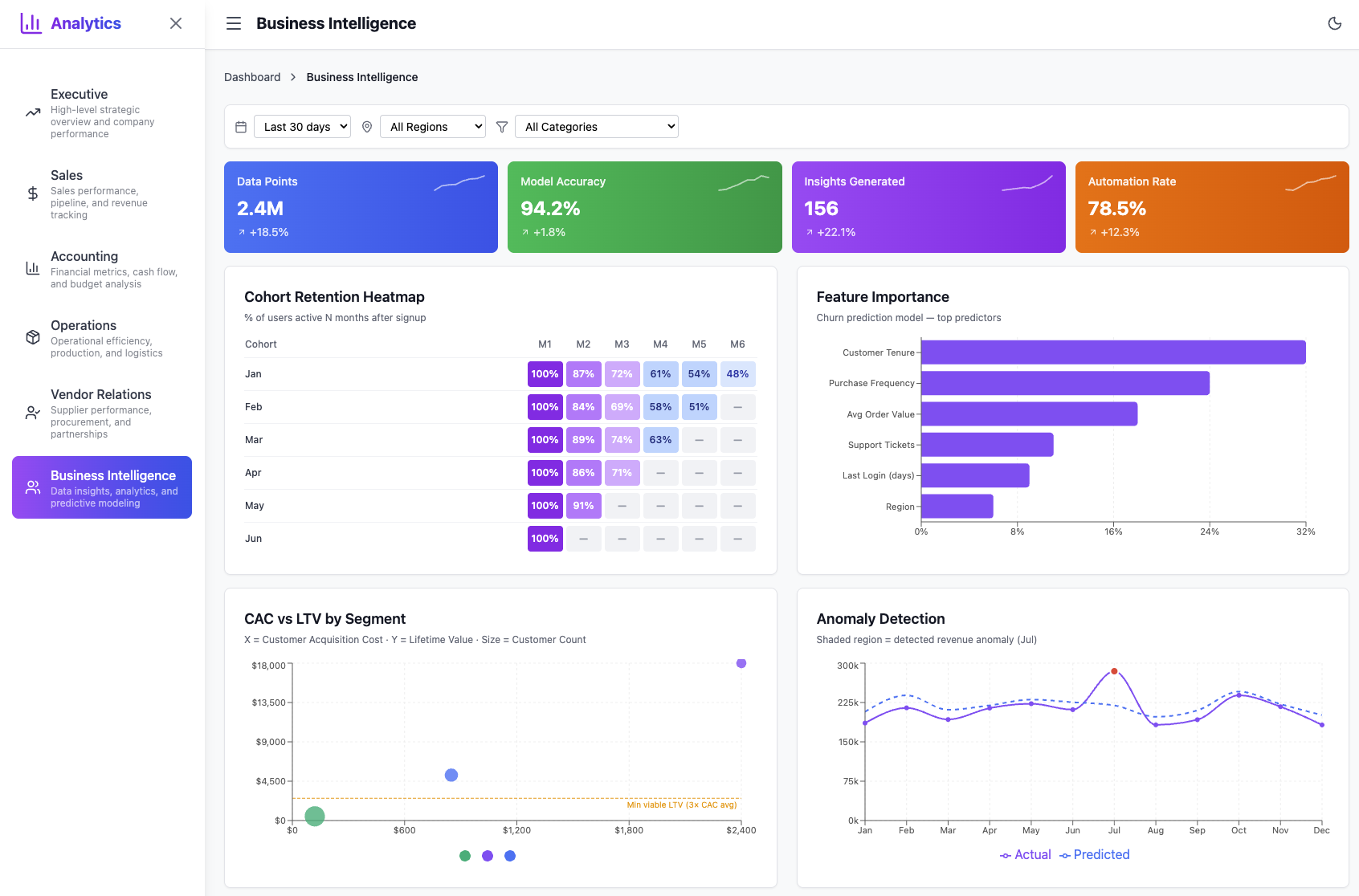Click the Mar M4 63% heatmap cell

(660, 440)
